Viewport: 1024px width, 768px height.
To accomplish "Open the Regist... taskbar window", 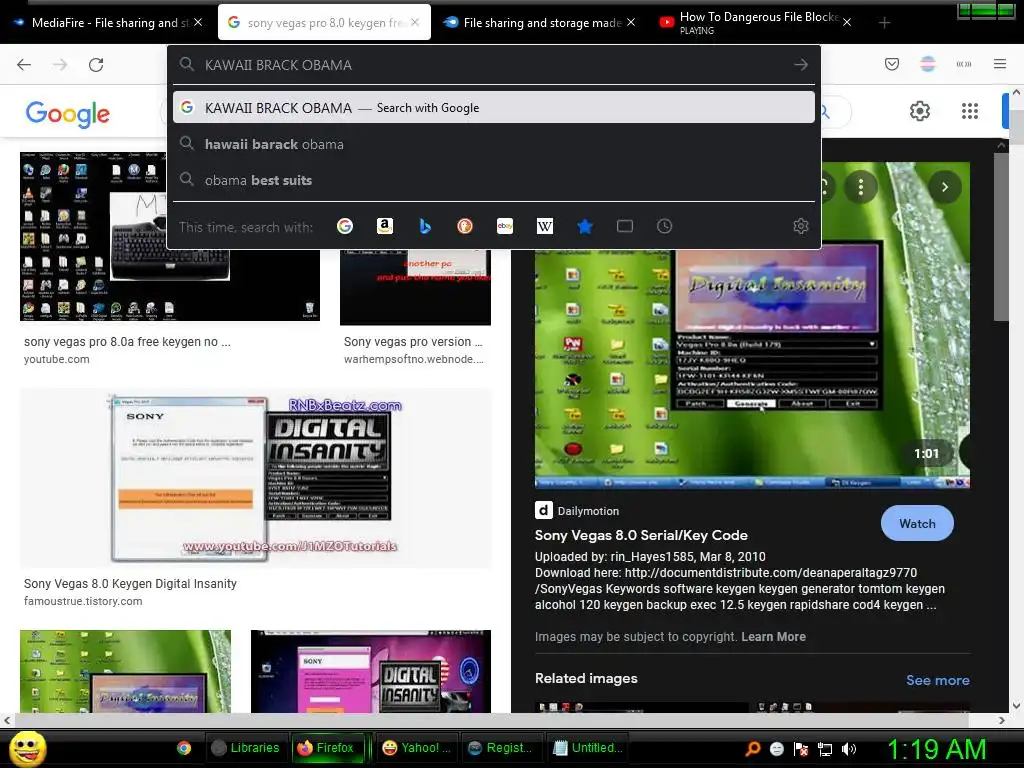I will click(502, 748).
